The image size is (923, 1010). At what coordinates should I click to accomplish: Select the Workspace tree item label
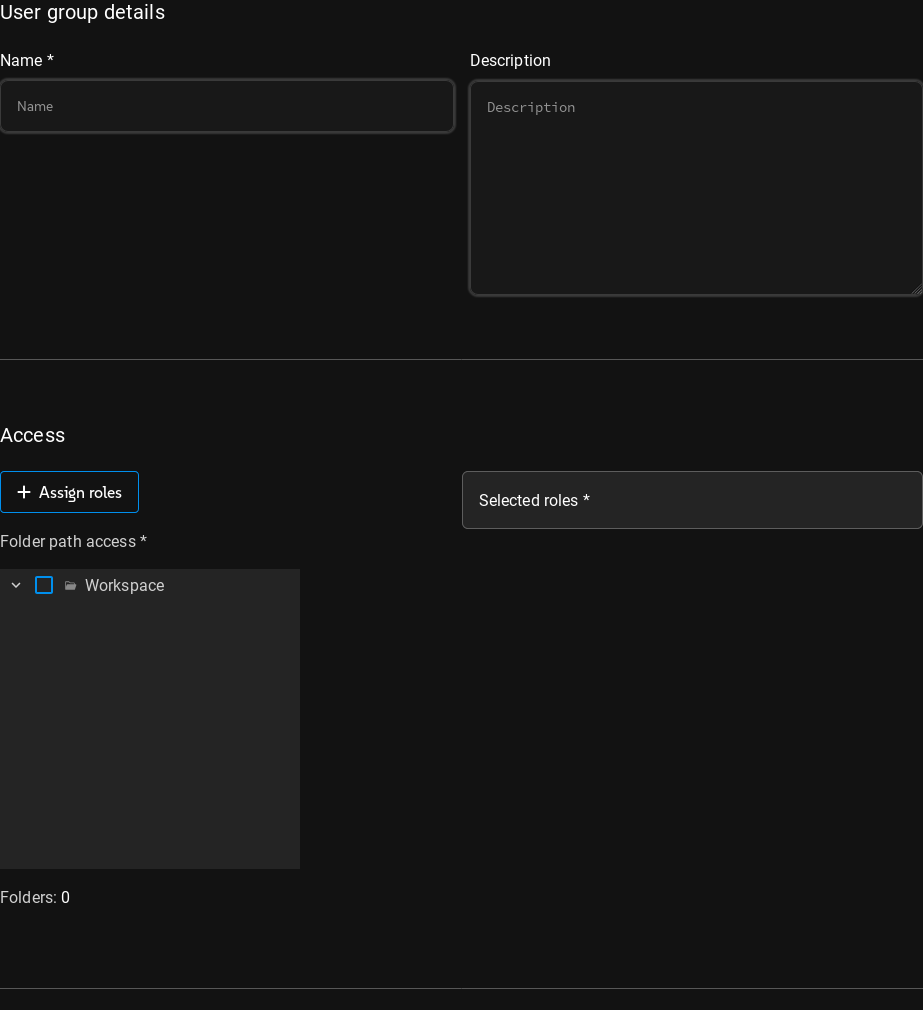click(124, 586)
